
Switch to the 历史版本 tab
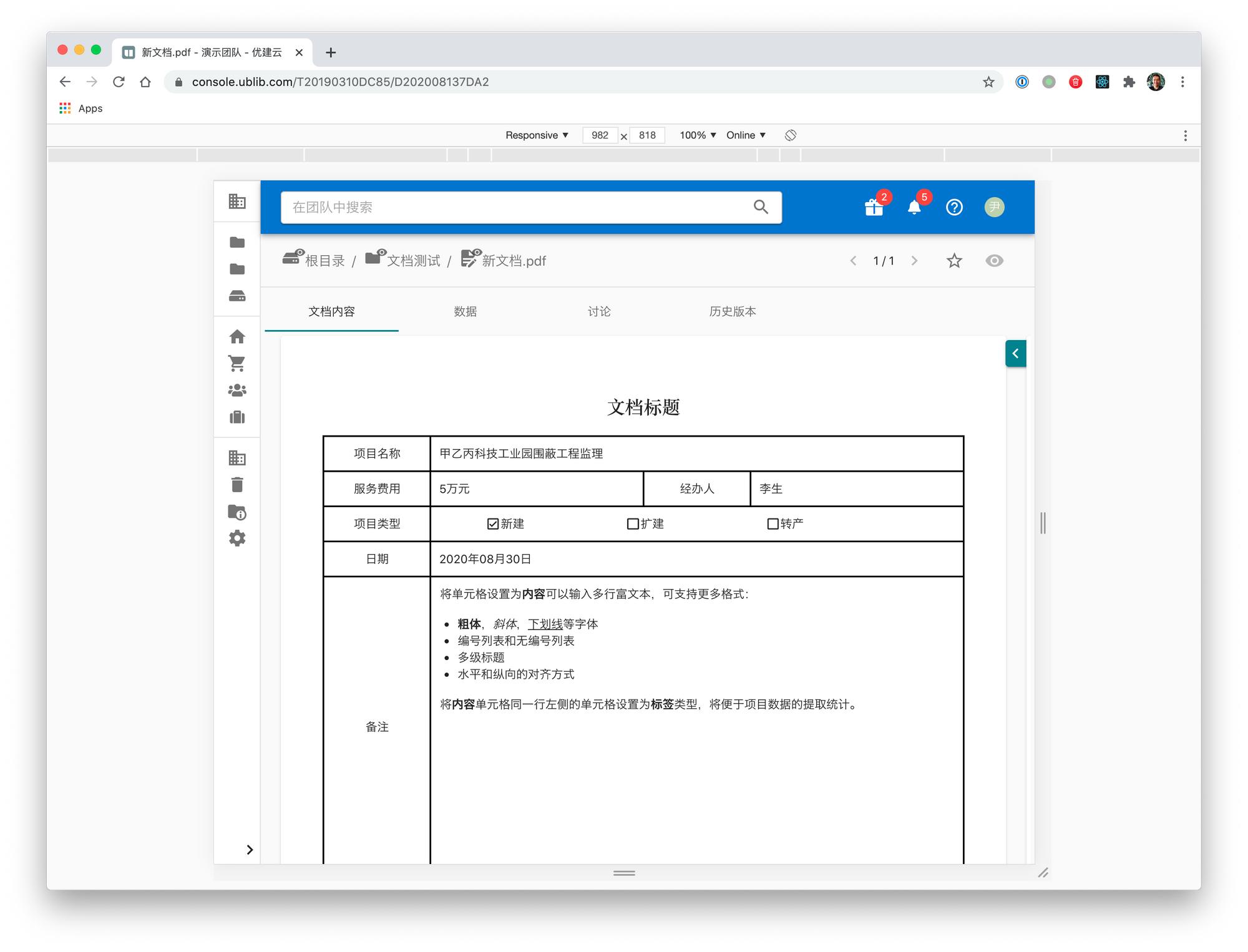[732, 311]
